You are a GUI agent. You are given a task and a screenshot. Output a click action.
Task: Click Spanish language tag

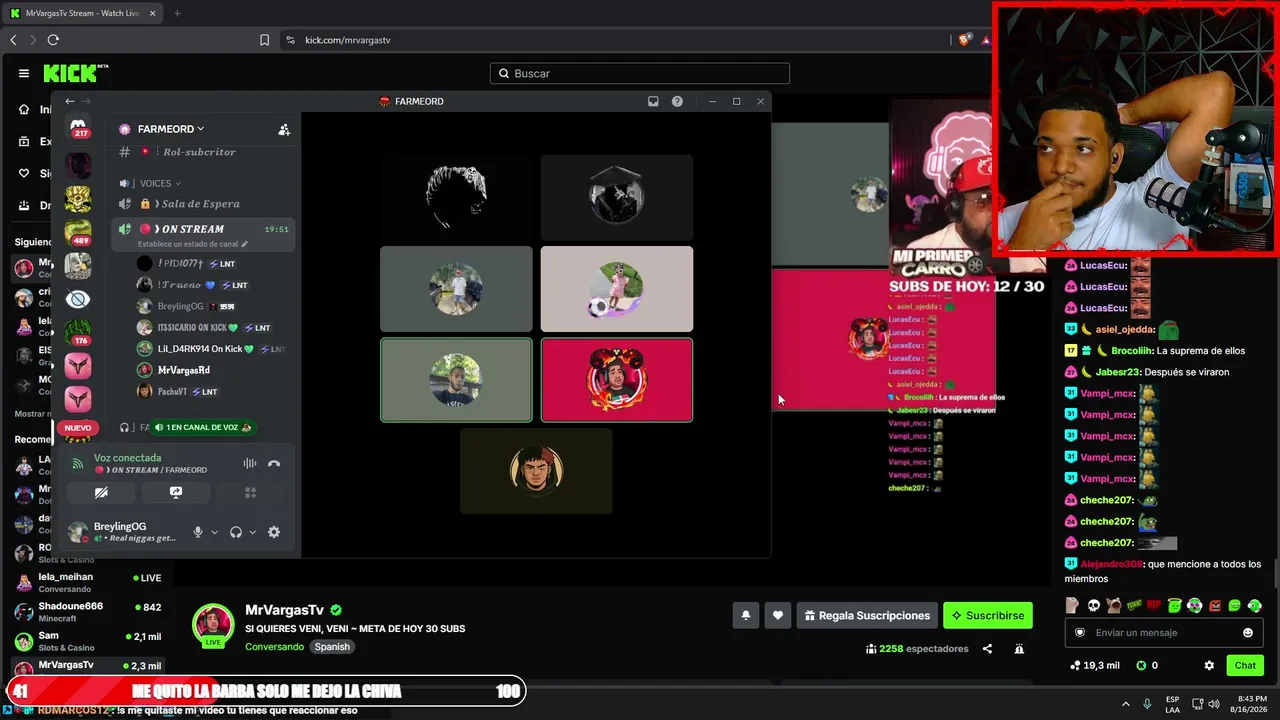(332, 647)
